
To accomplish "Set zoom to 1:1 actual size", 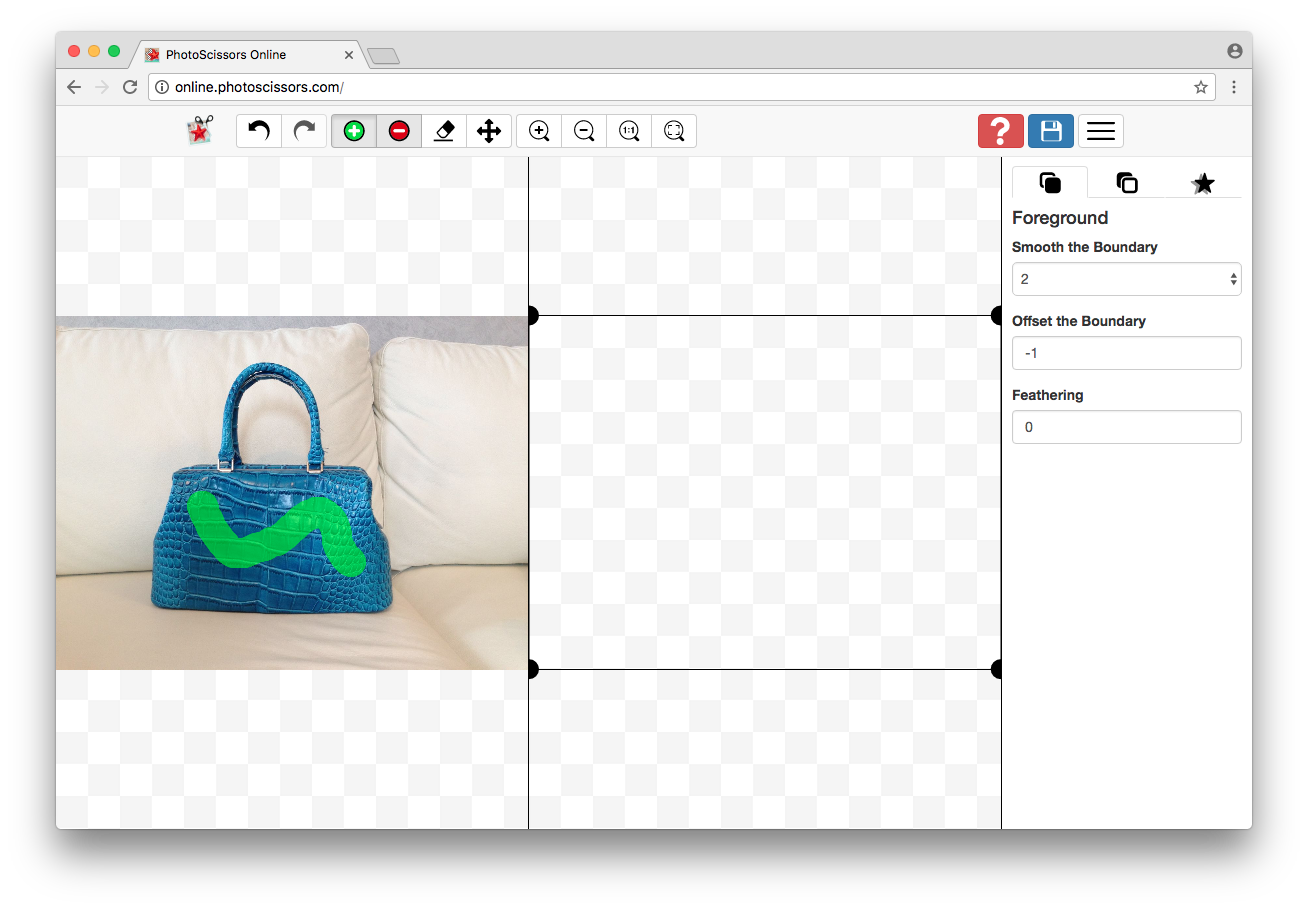I will tap(629, 131).
